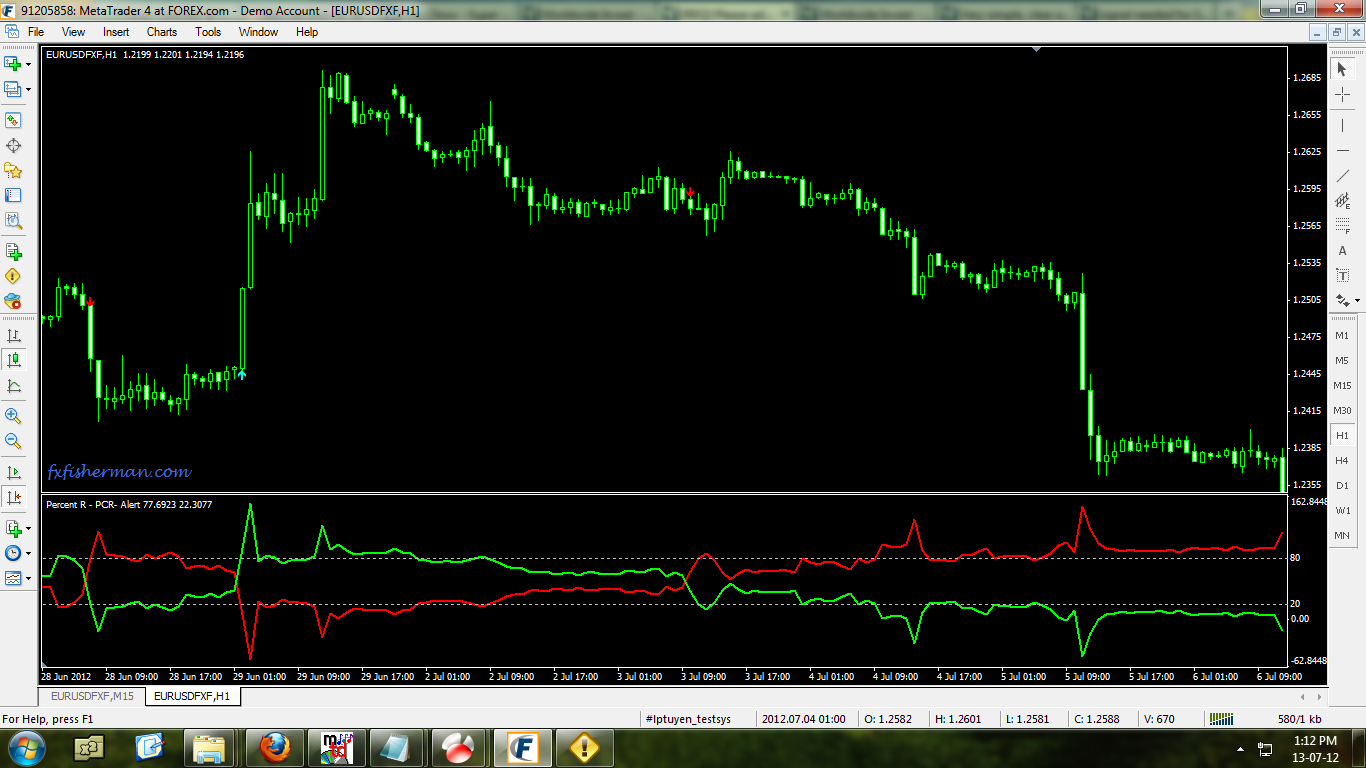Select the Crosshair tool

(x=1342, y=95)
